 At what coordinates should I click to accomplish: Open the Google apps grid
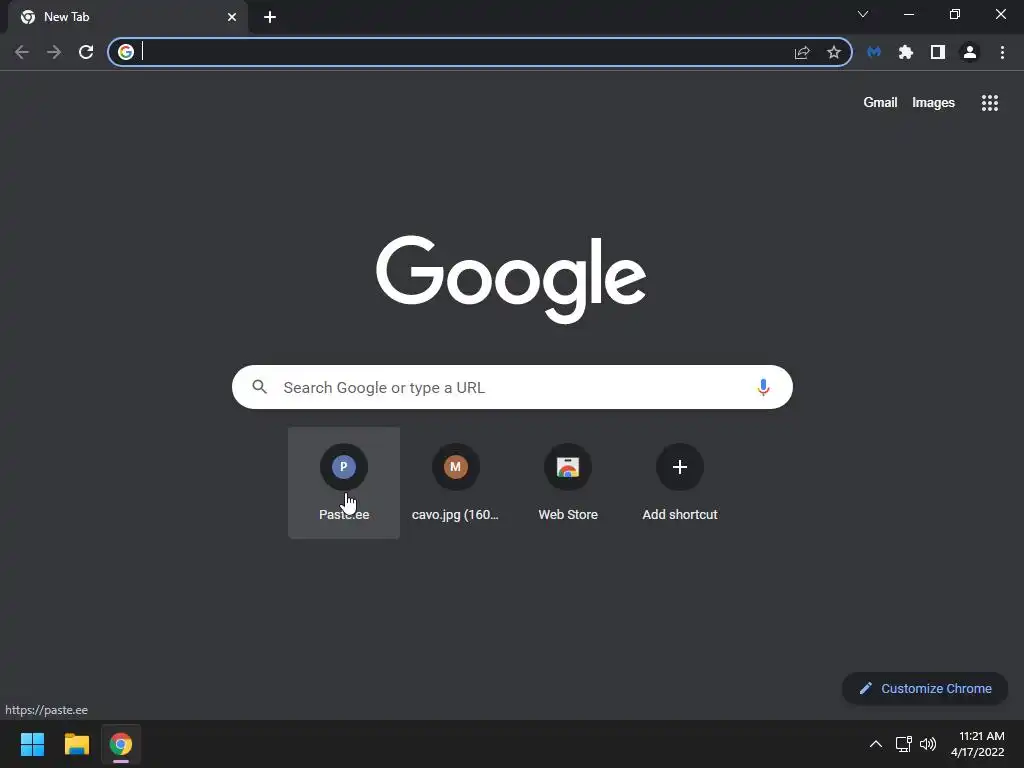pyautogui.click(x=989, y=103)
